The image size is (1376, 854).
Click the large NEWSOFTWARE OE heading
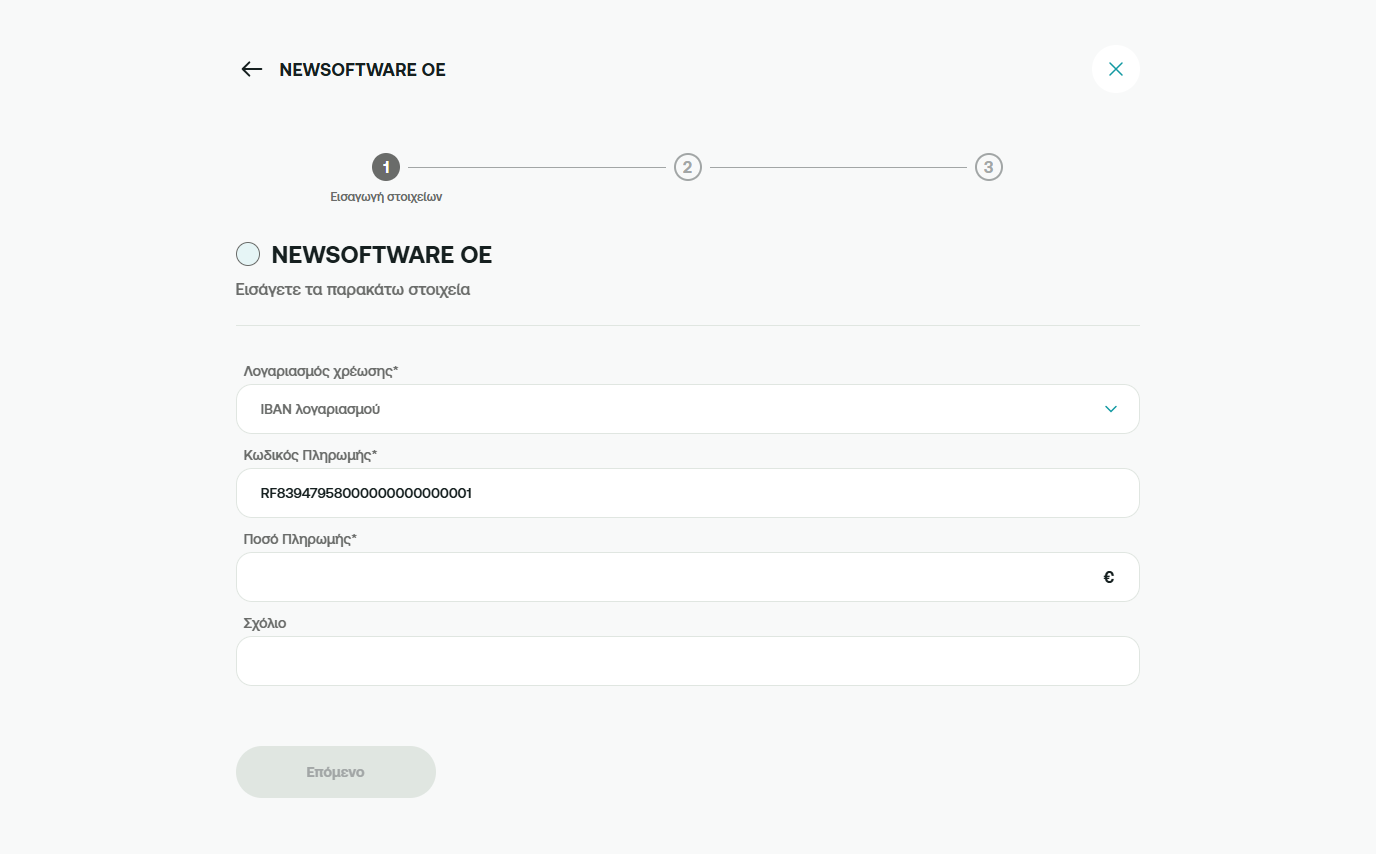[x=381, y=255]
